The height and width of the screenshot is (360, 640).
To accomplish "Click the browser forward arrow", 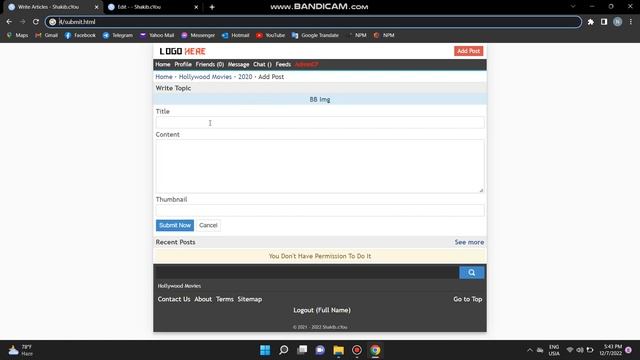I will (x=22, y=22).
